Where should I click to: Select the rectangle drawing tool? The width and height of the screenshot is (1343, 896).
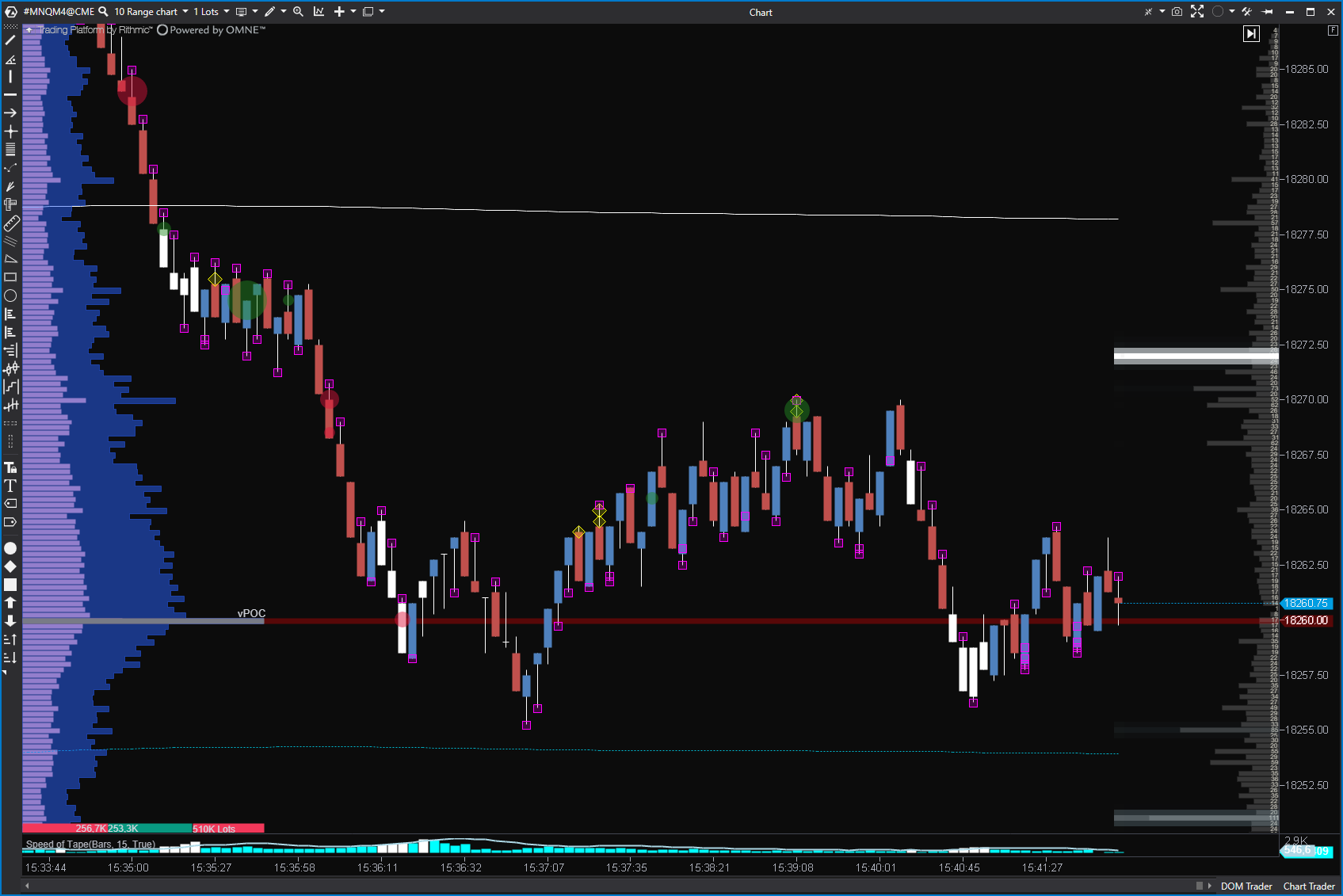(x=10, y=277)
